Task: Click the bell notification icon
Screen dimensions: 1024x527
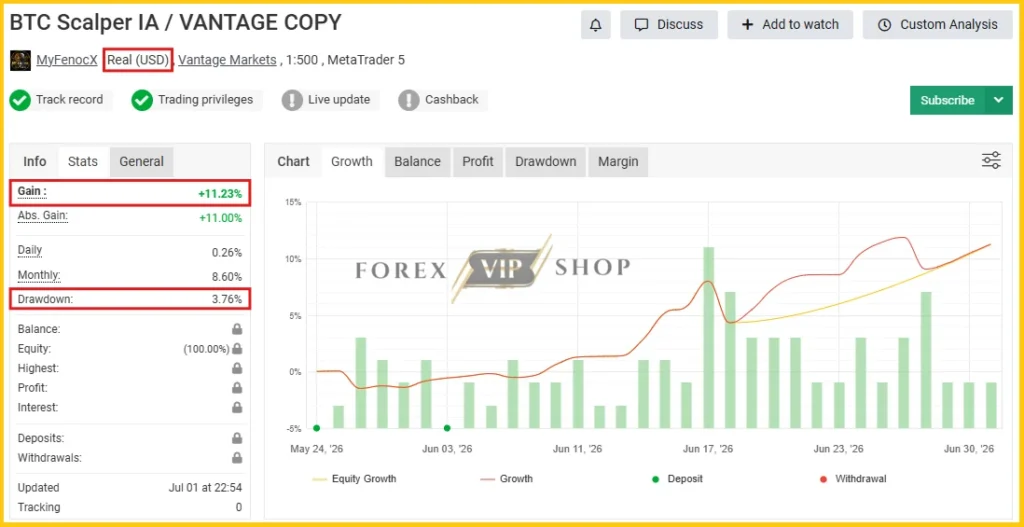Action: pyautogui.click(x=596, y=25)
